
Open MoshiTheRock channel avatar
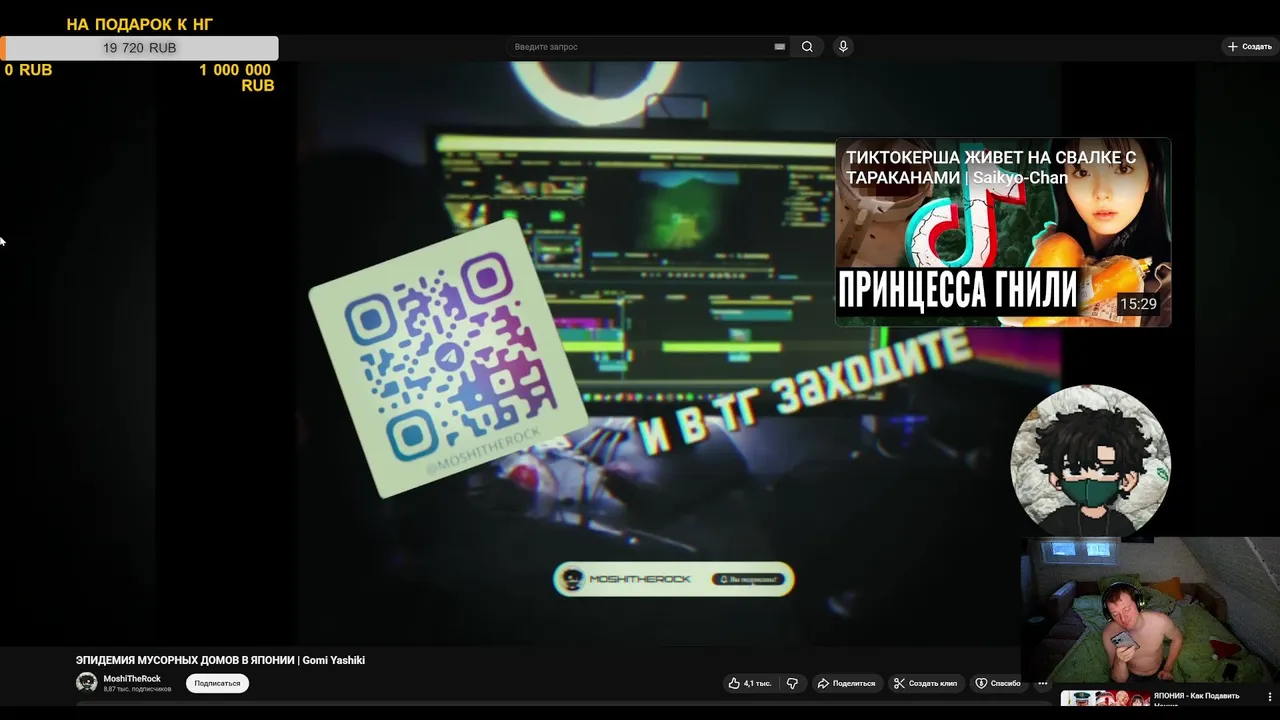click(x=87, y=683)
